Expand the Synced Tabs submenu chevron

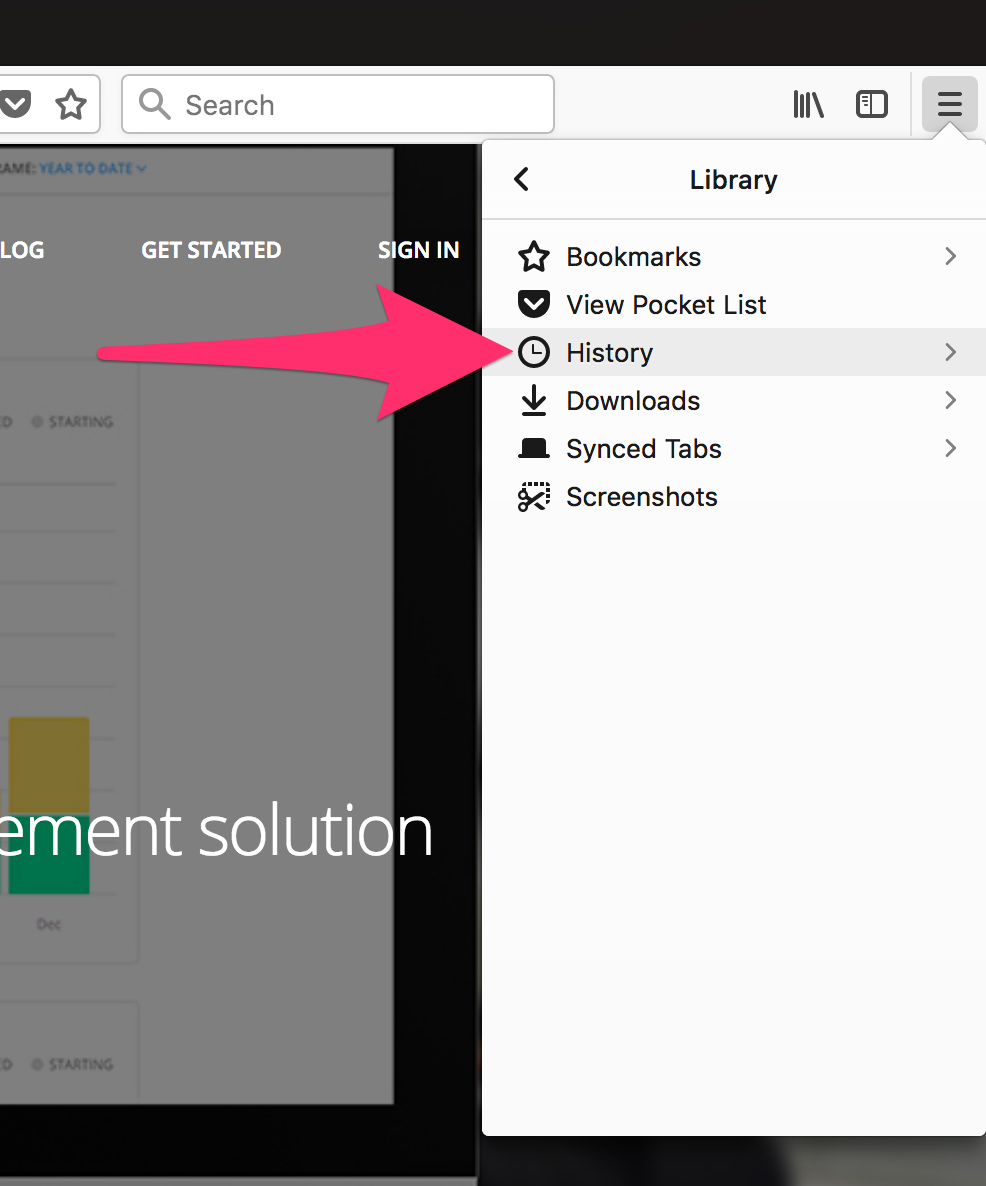[950, 449]
